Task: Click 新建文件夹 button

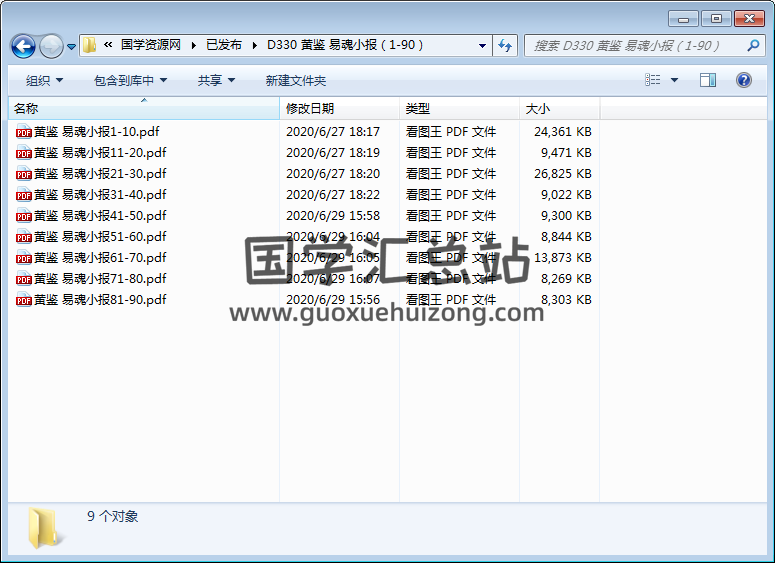Action: [296, 80]
